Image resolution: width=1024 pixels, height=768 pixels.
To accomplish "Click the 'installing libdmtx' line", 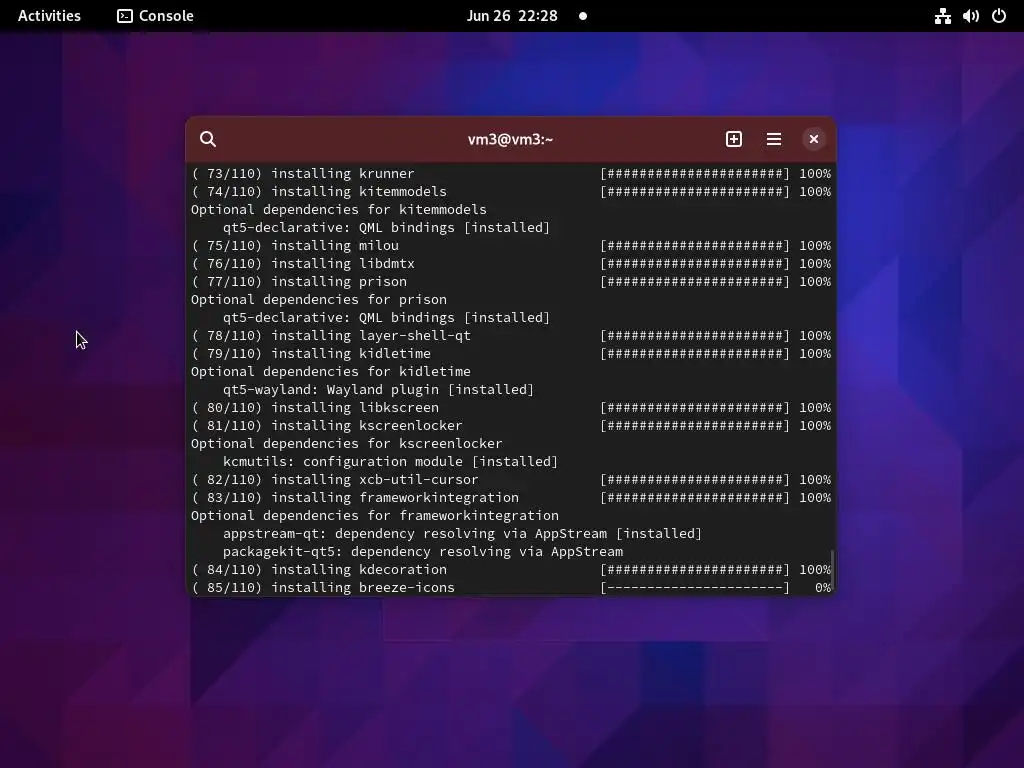I will 511,264.
